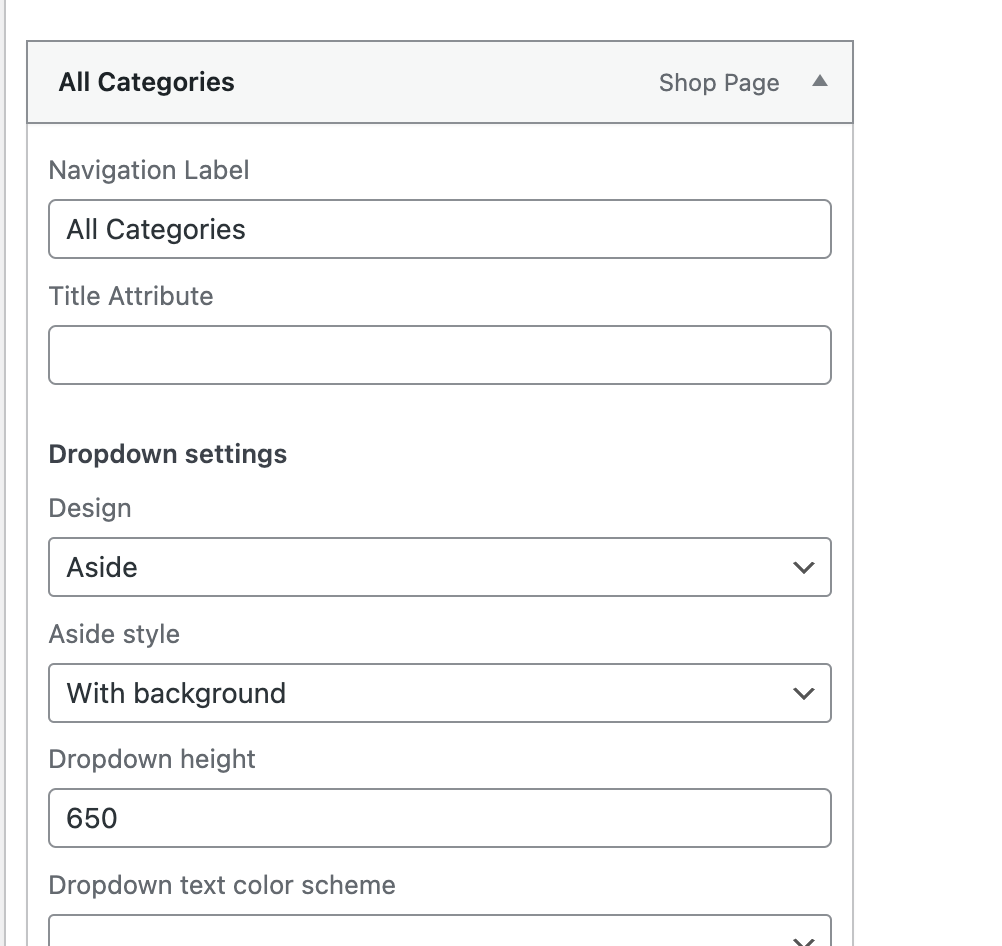Focus the Navigation Label text field
Screen dimensions: 1002x946
(439, 229)
